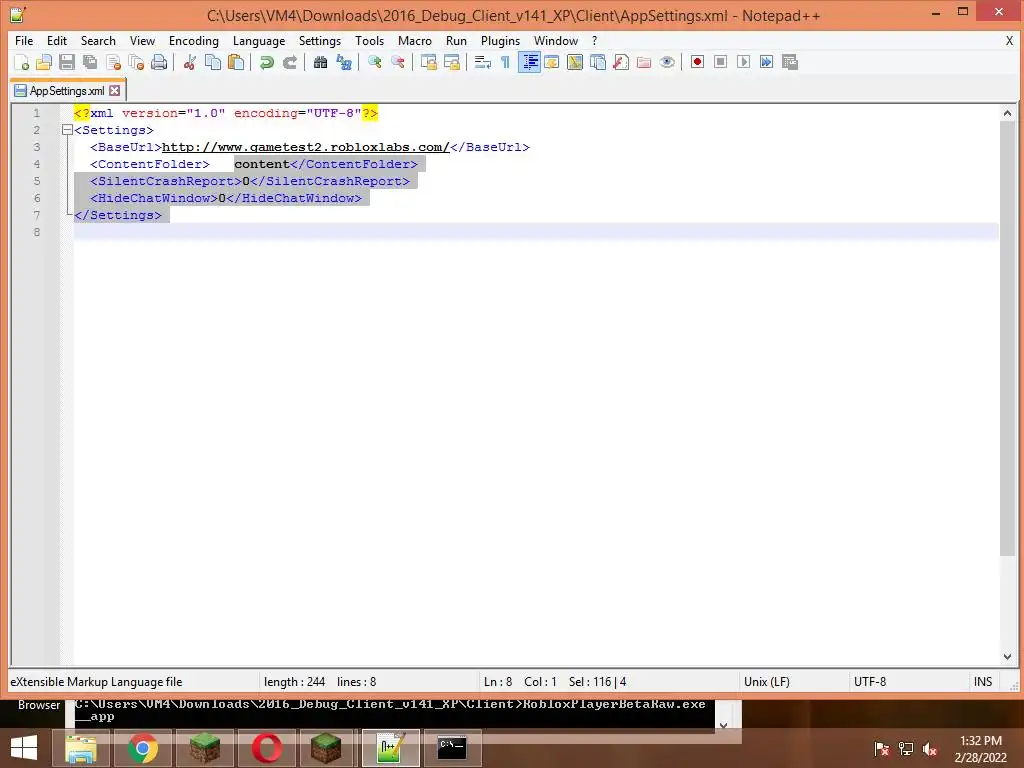Toggle synchronize horizontal scrolling icon
1024x768 pixels.
point(451,62)
